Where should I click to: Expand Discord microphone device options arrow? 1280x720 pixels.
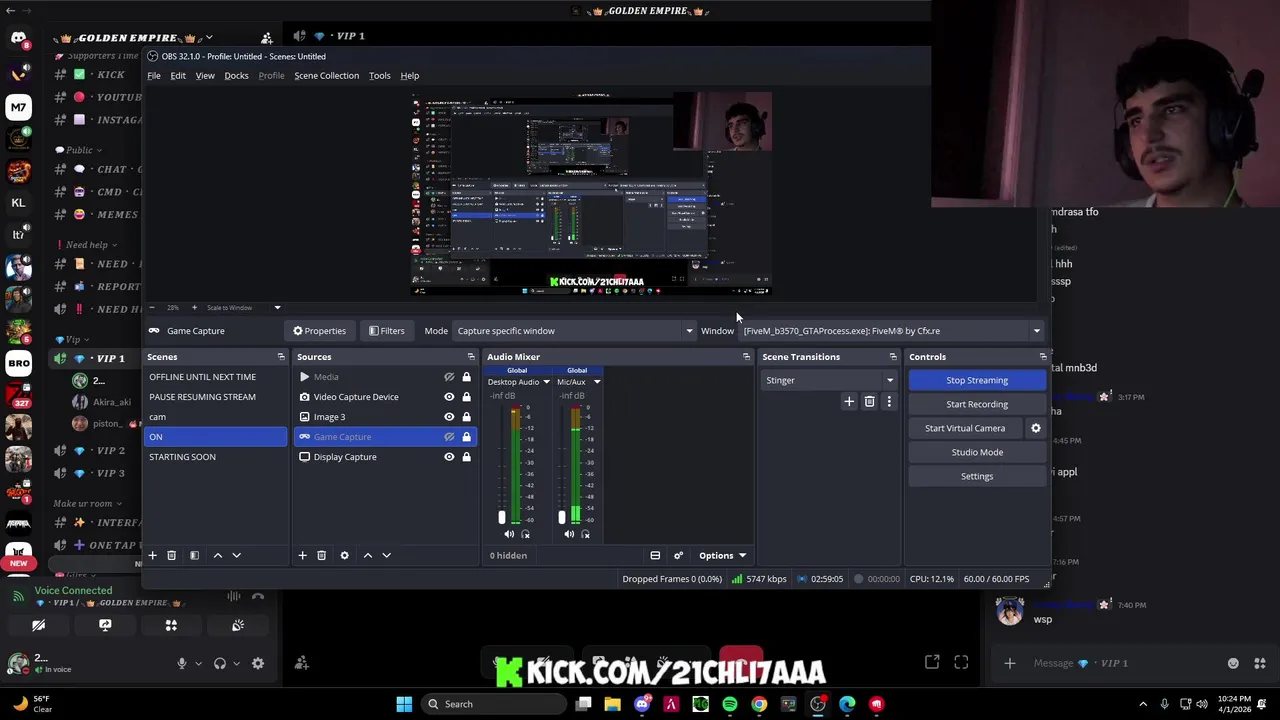pos(198,663)
